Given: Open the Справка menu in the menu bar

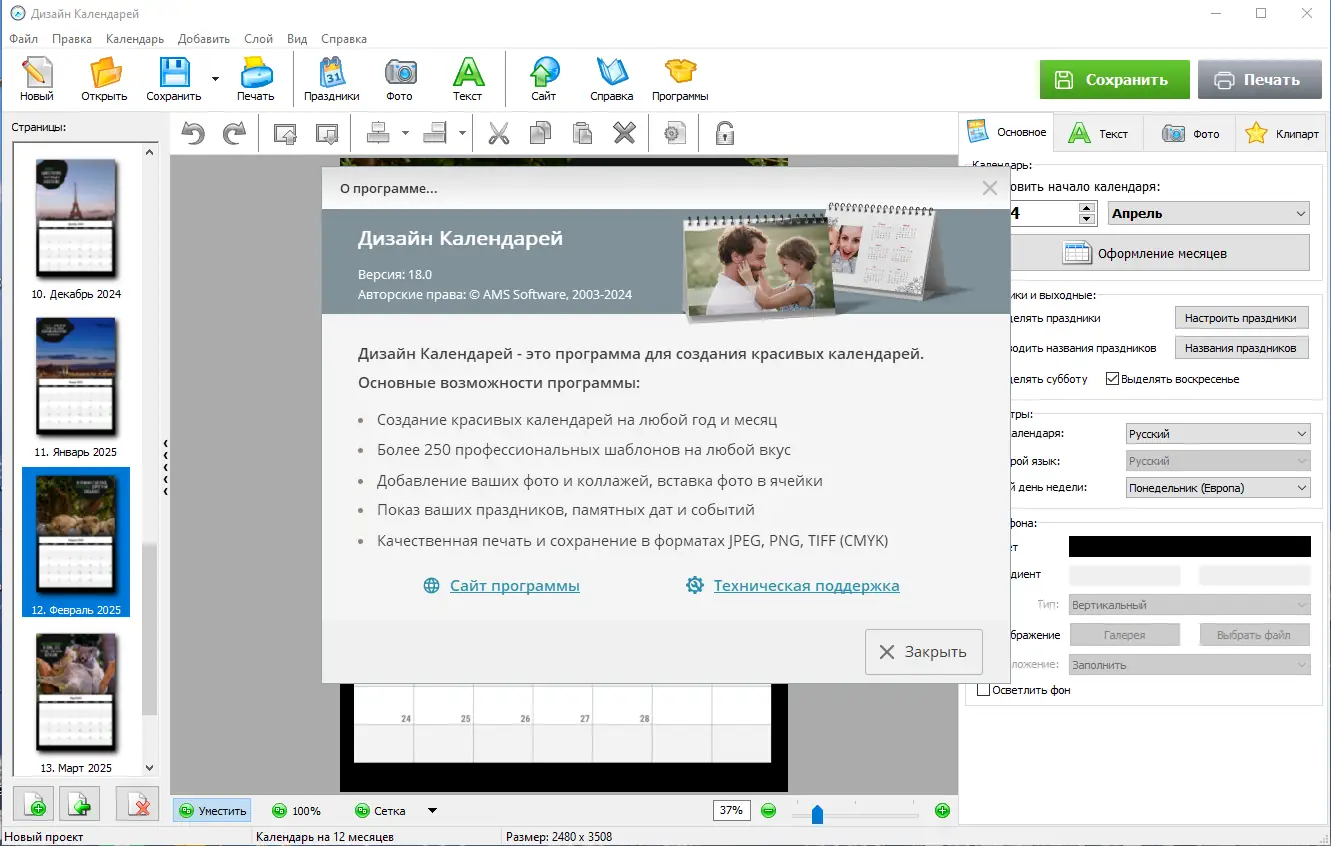Looking at the screenshot, I should [x=344, y=39].
